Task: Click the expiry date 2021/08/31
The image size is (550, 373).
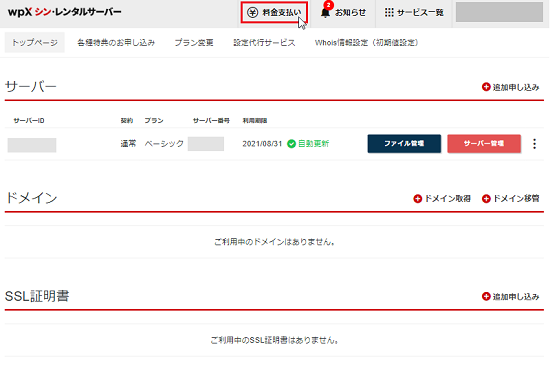Action: [262, 144]
